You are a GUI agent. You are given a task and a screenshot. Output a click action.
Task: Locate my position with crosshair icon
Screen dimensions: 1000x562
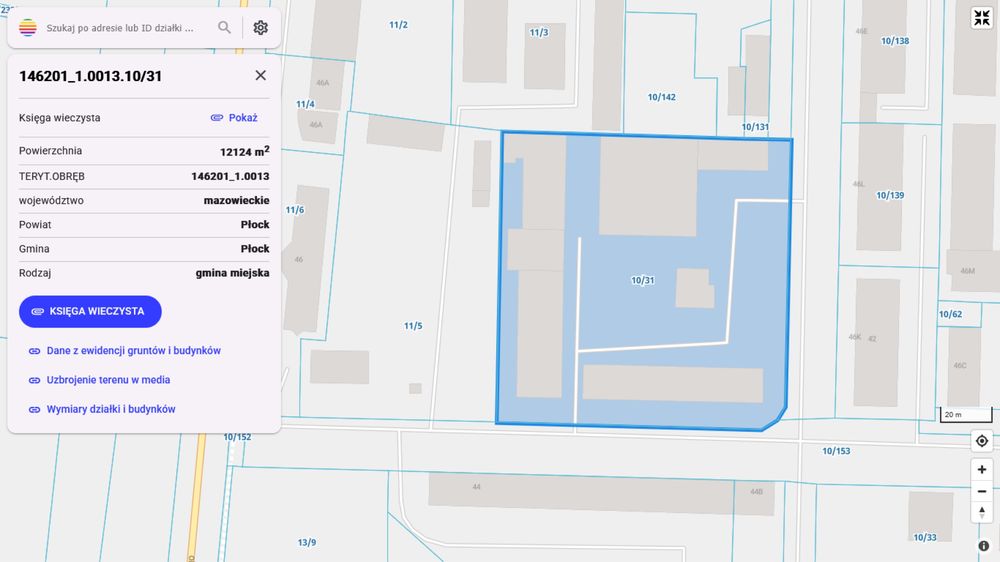coord(982,441)
